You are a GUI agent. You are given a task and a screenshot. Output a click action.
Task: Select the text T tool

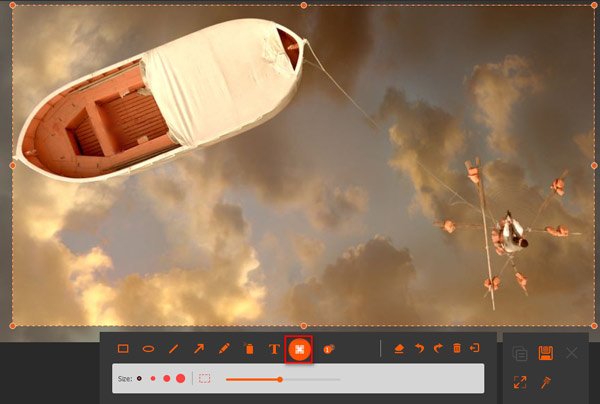click(x=274, y=349)
